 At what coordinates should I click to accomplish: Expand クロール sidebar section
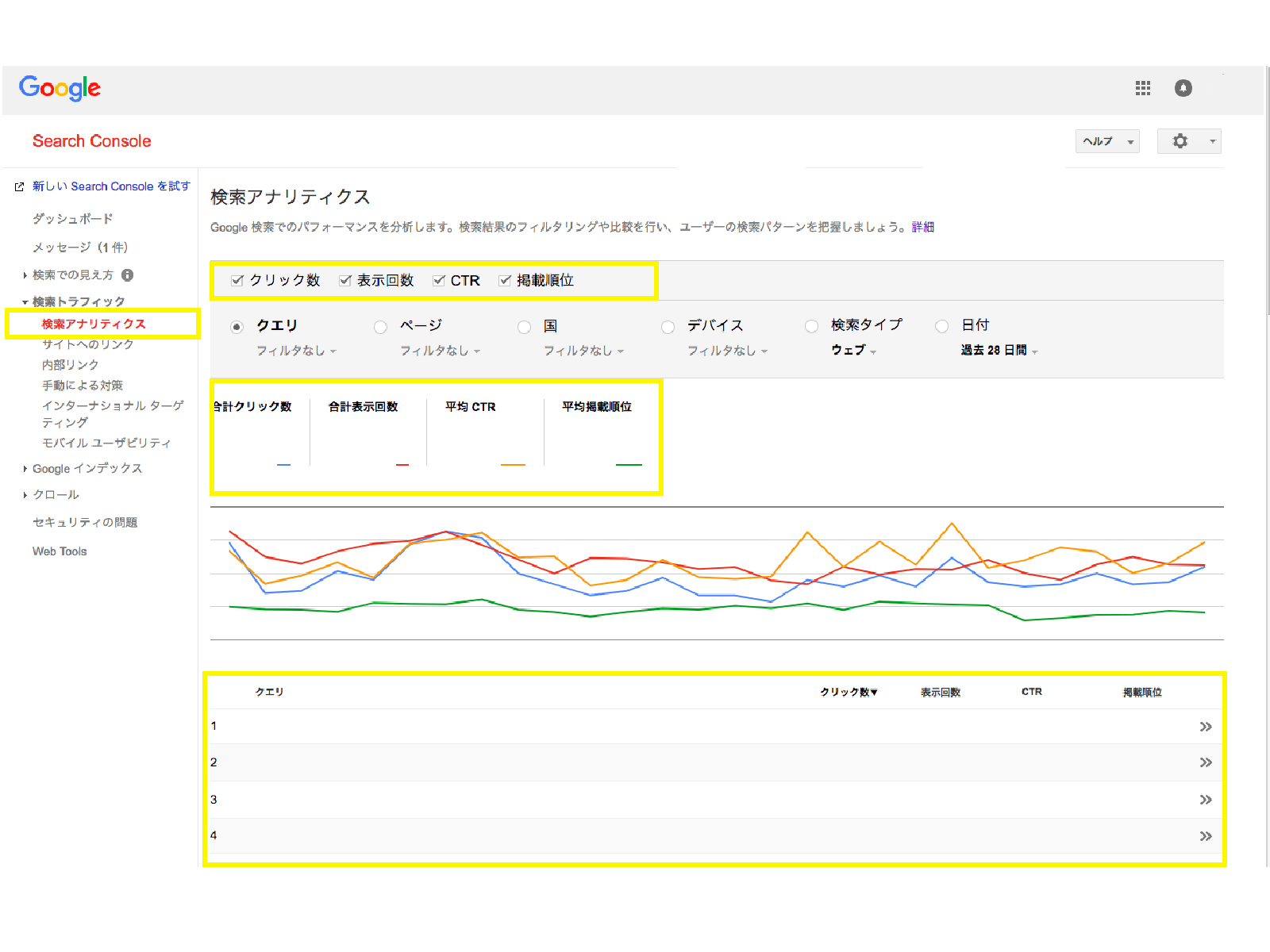[25, 495]
